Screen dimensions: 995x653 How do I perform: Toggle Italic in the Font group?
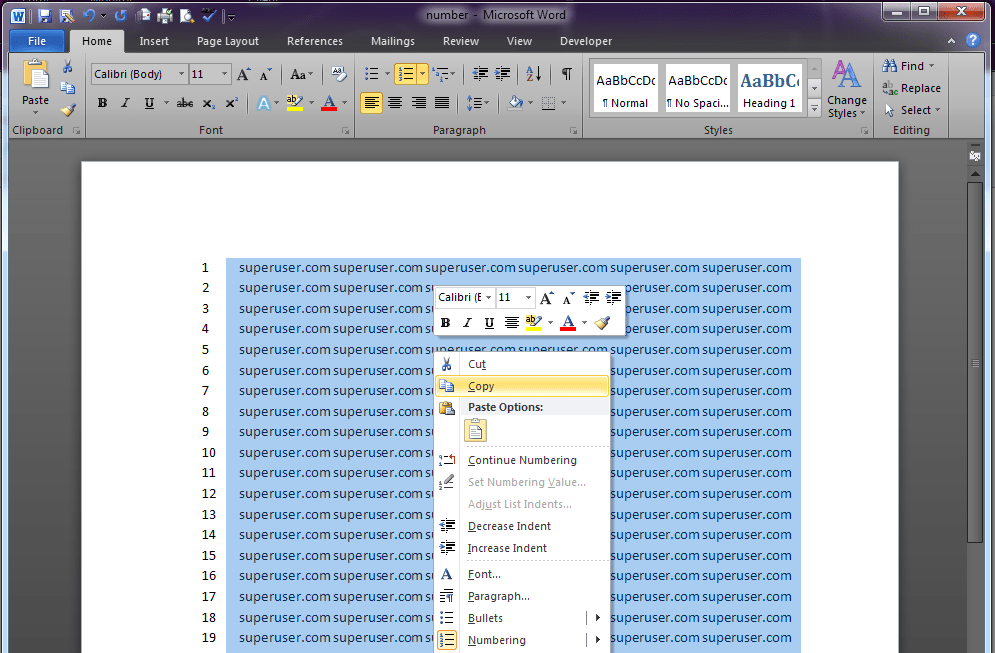(123, 102)
